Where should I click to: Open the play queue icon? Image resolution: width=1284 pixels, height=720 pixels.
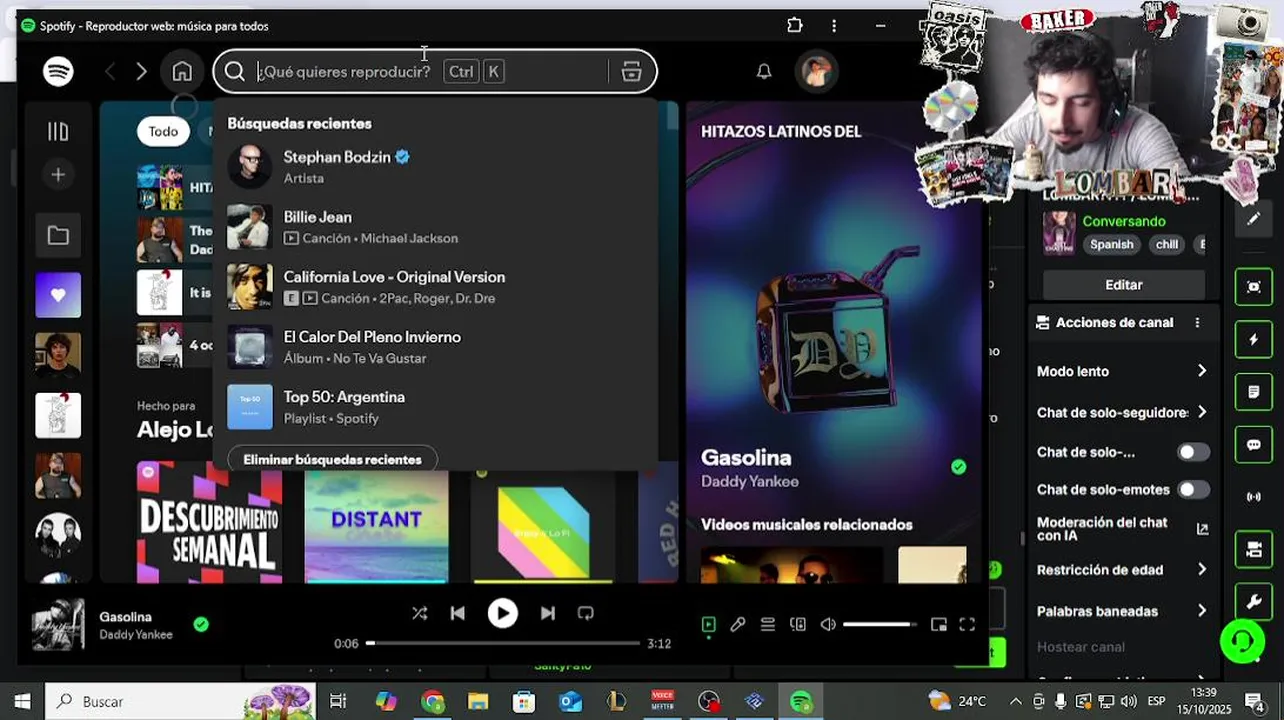pos(767,624)
